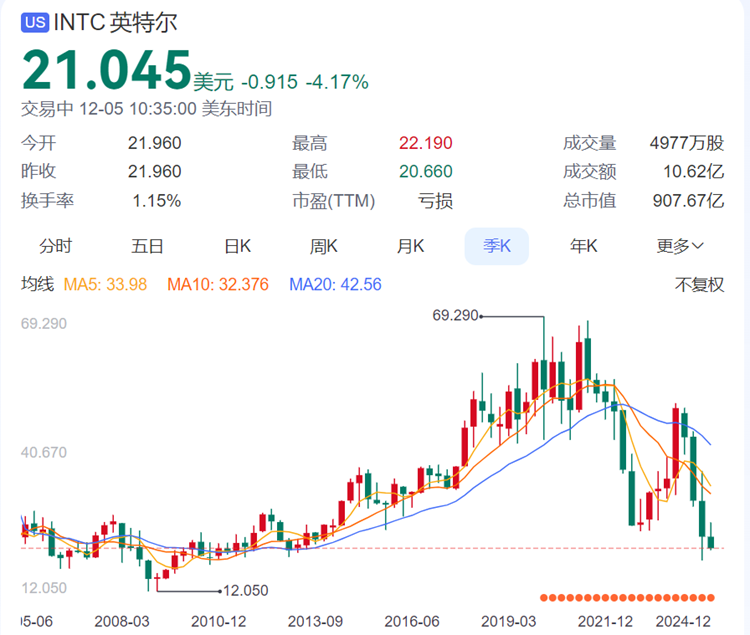The image size is (750, 635).
Task: Click the 40.670 y-axis label
Action: [x=44, y=452]
